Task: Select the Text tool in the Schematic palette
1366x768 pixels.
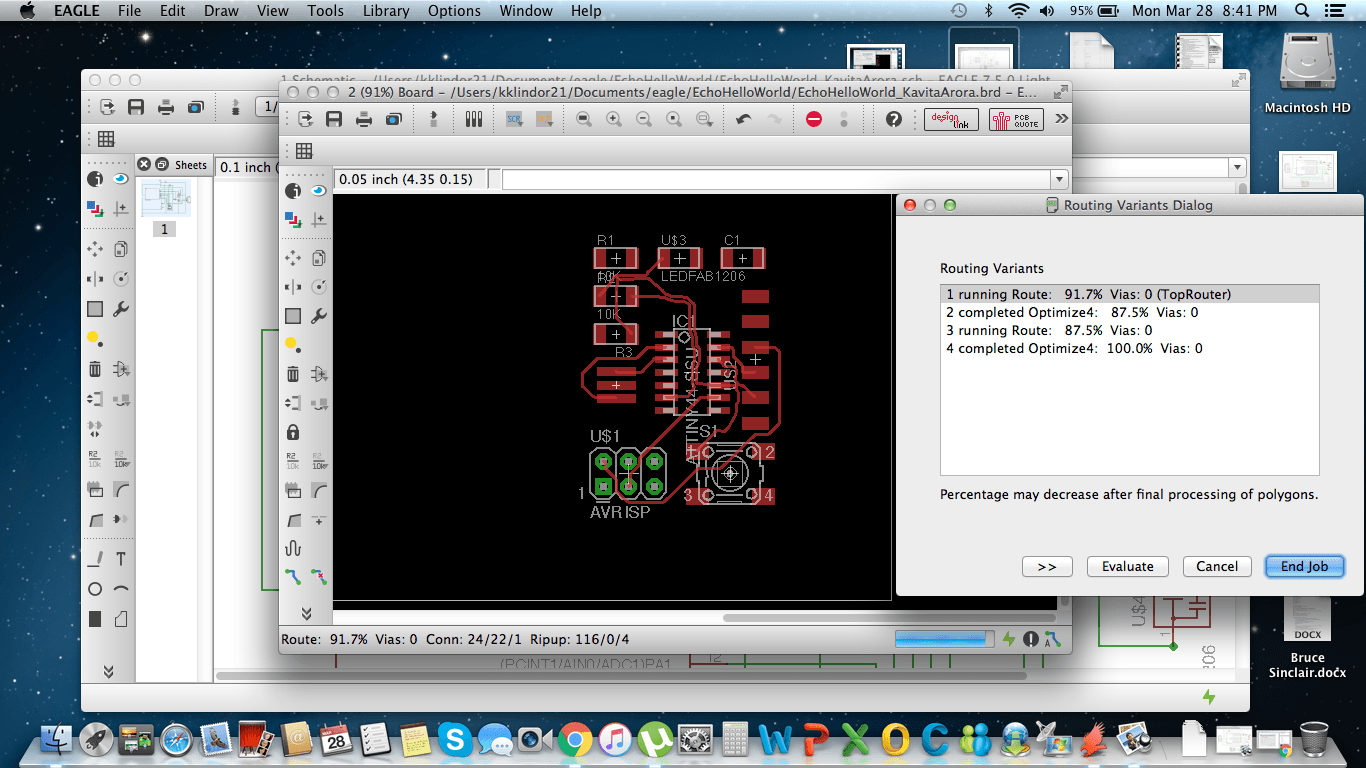Action: pyautogui.click(x=121, y=559)
